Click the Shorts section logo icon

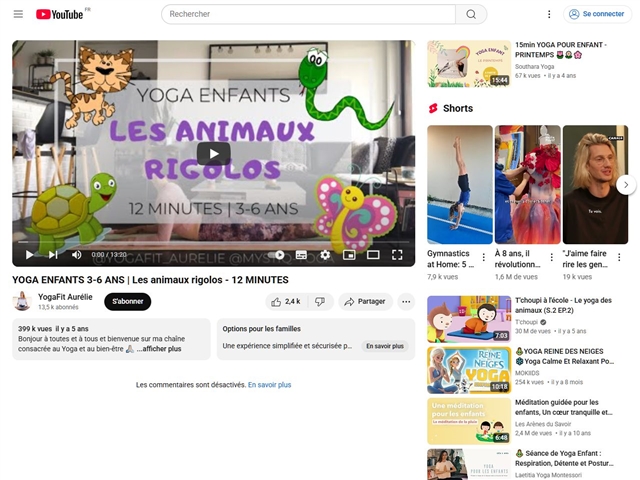click(433, 108)
